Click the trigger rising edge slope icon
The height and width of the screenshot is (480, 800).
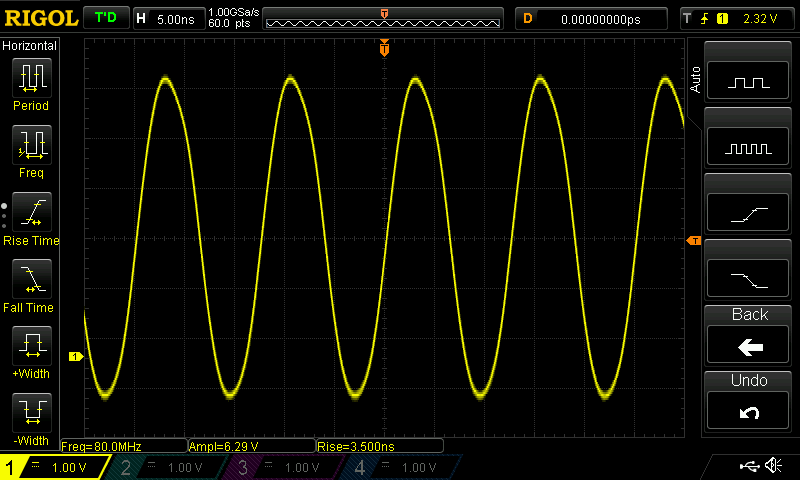705,19
